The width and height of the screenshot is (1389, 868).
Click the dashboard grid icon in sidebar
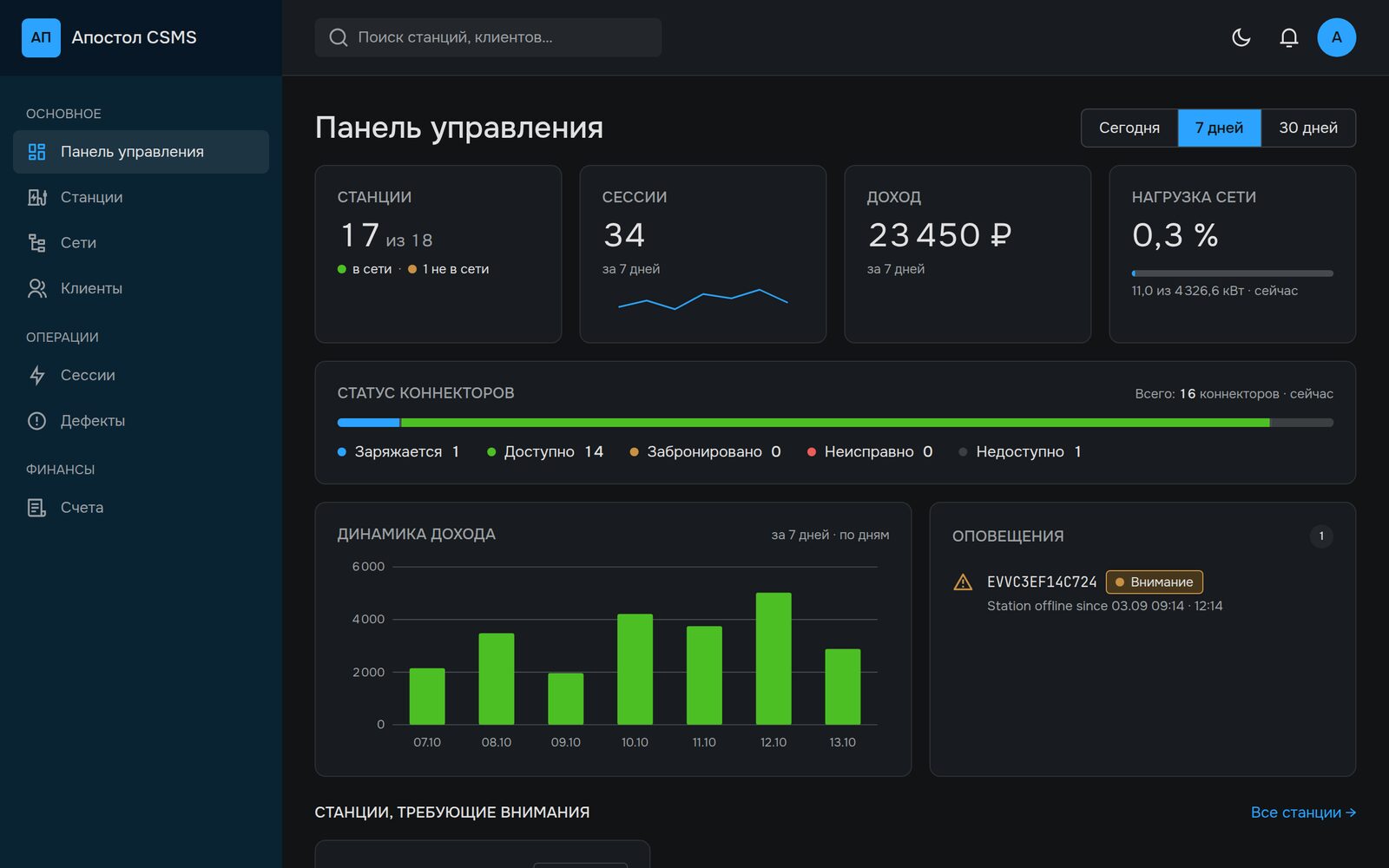click(36, 152)
